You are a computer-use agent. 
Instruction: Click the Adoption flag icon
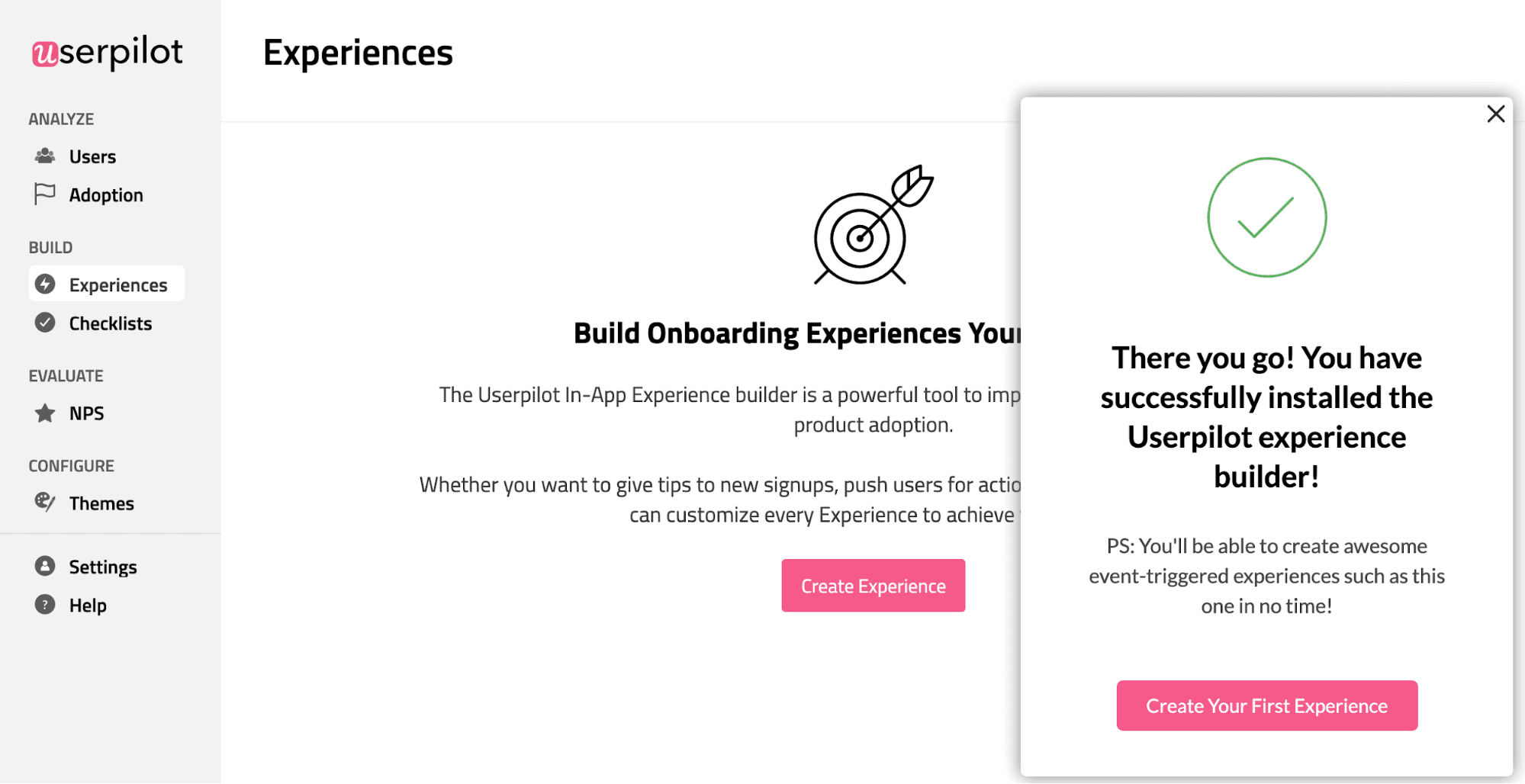coord(45,194)
